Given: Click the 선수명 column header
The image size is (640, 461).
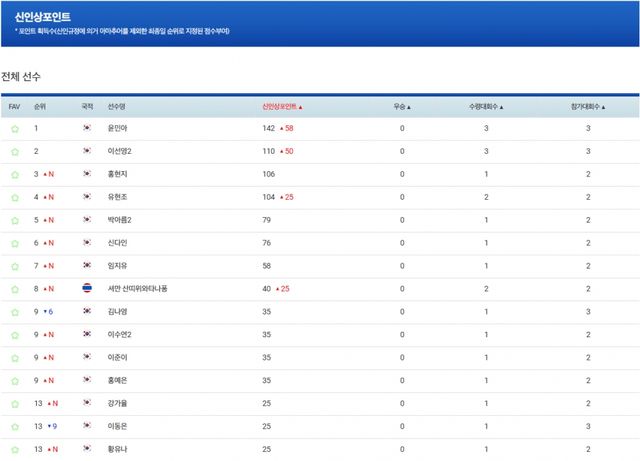Looking at the screenshot, I should pyautogui.click(x=117, y=106).
